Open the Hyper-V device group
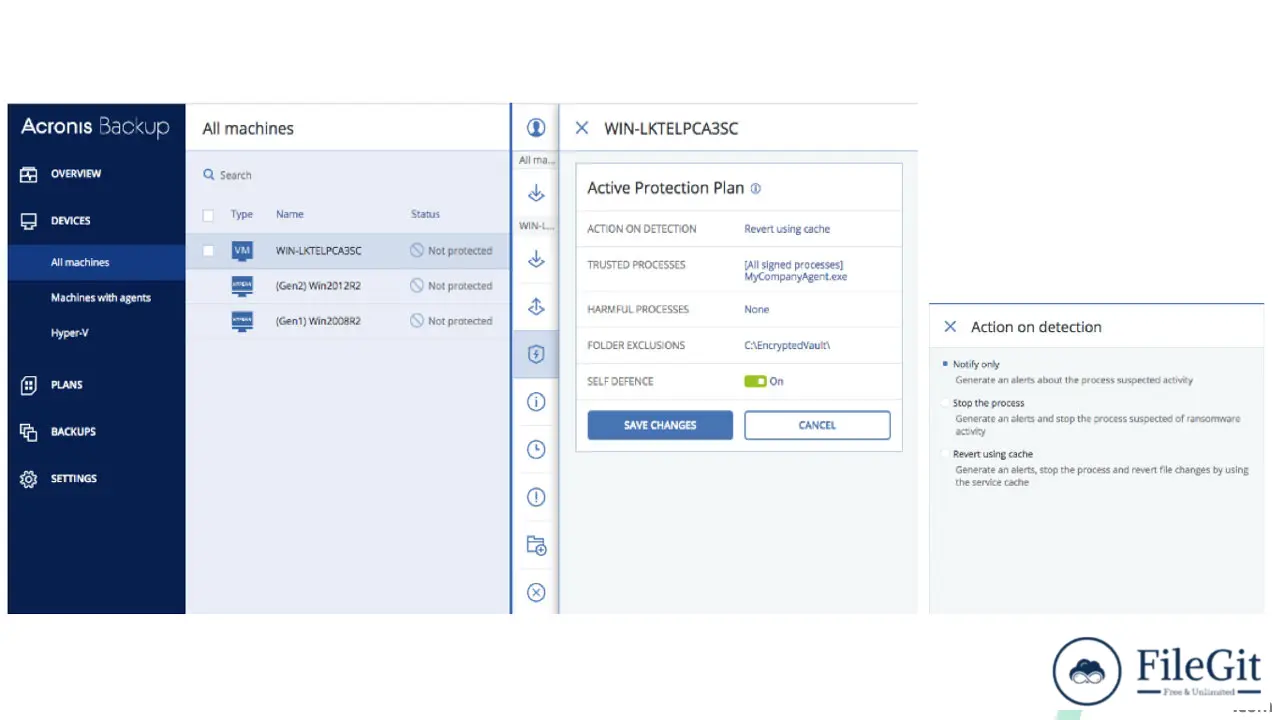The image size is (1280, 720). [70, 333]
